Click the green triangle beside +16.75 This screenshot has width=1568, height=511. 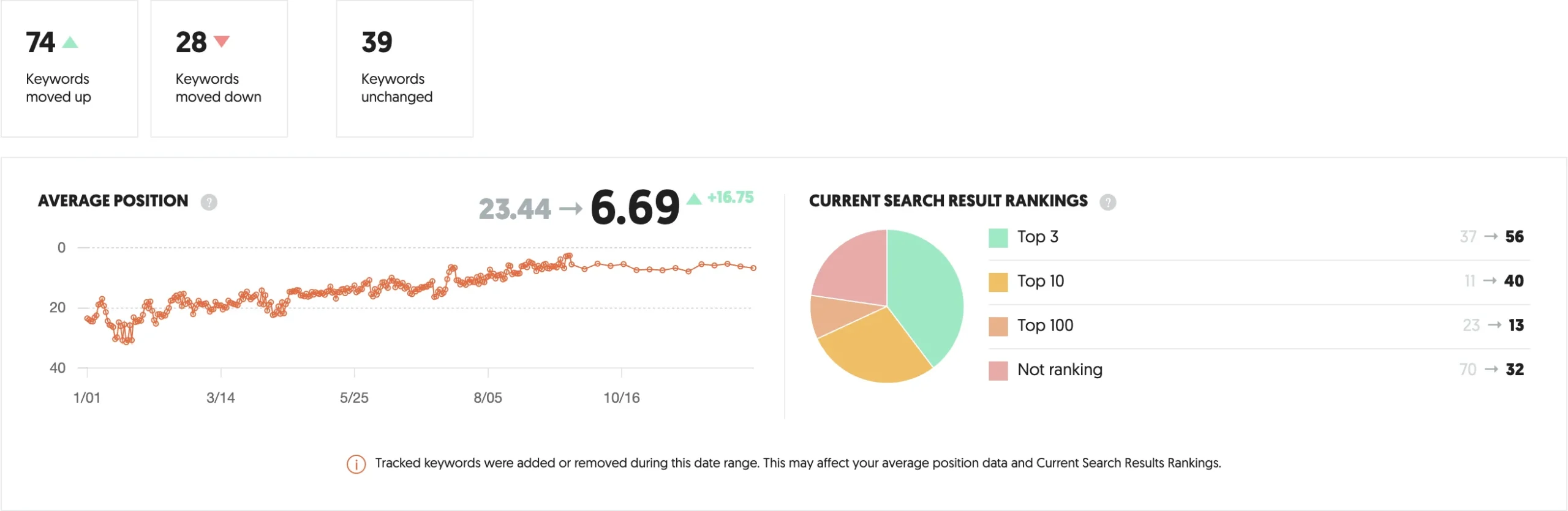pos(694,198)
